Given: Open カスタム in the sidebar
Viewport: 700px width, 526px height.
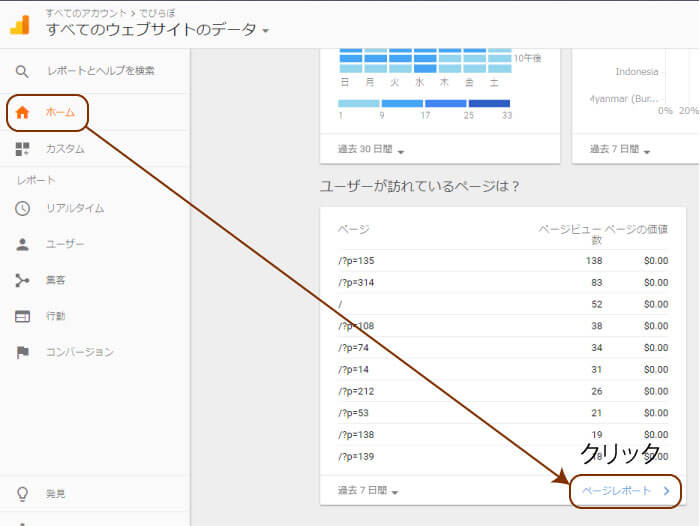Looking at the screenshot, I should tap(65, 149).
